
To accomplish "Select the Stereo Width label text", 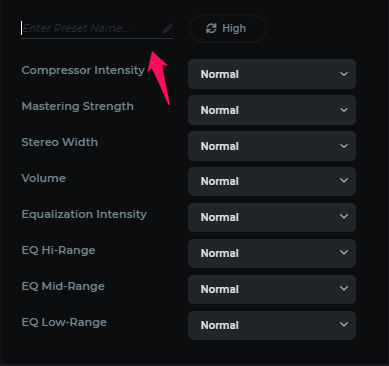I will (x=60, y=142).
